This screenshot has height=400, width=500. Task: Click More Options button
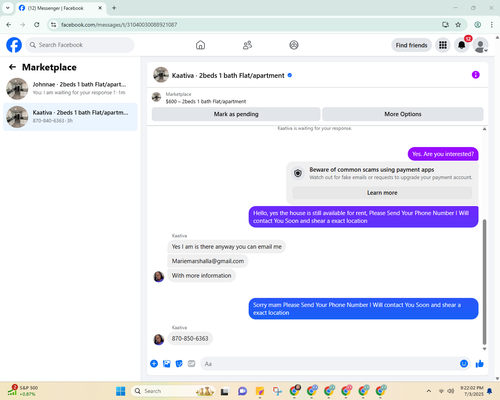coord(403,114)
